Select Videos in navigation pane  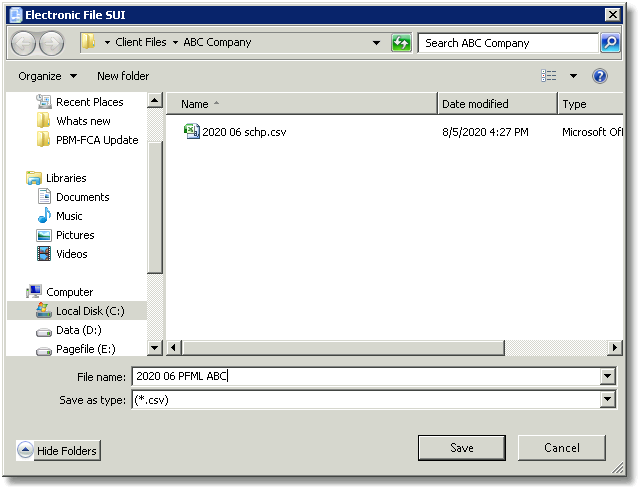coord(72,254)
